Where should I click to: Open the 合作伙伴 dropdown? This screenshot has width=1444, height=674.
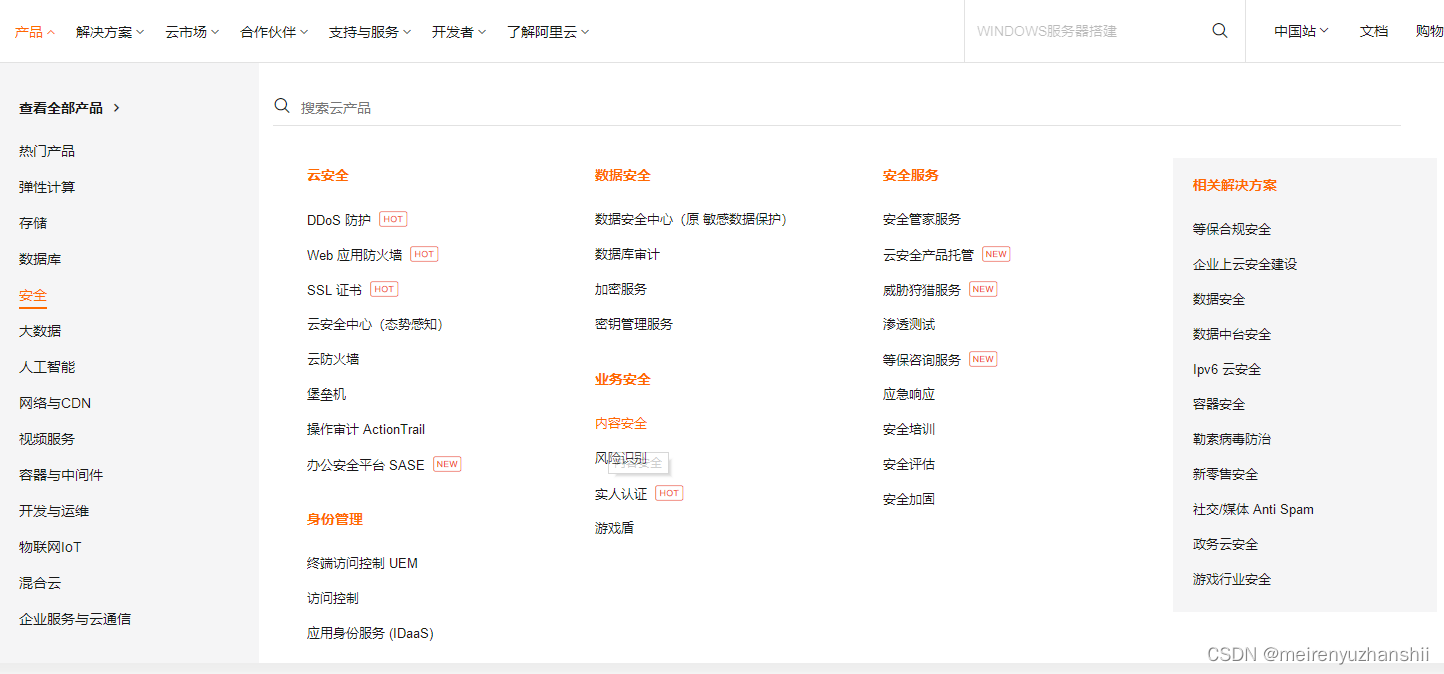pos(274,32)
